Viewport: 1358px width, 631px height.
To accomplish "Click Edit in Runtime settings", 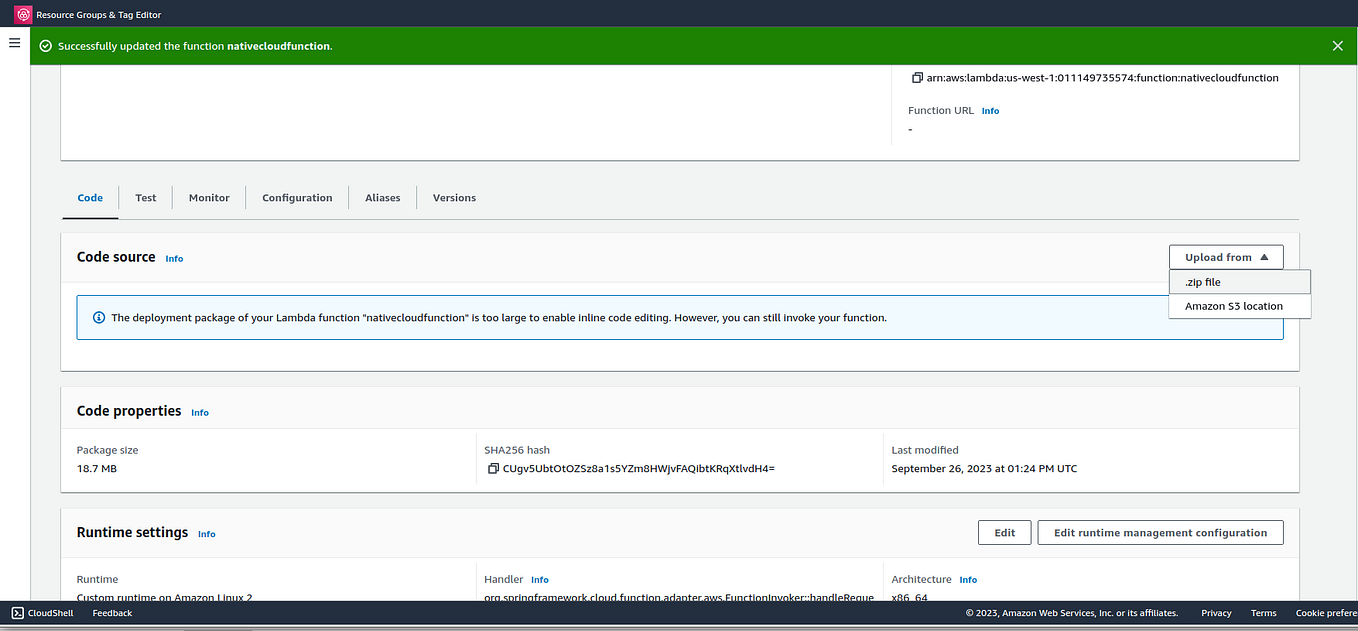I will tap(1004, 532).
